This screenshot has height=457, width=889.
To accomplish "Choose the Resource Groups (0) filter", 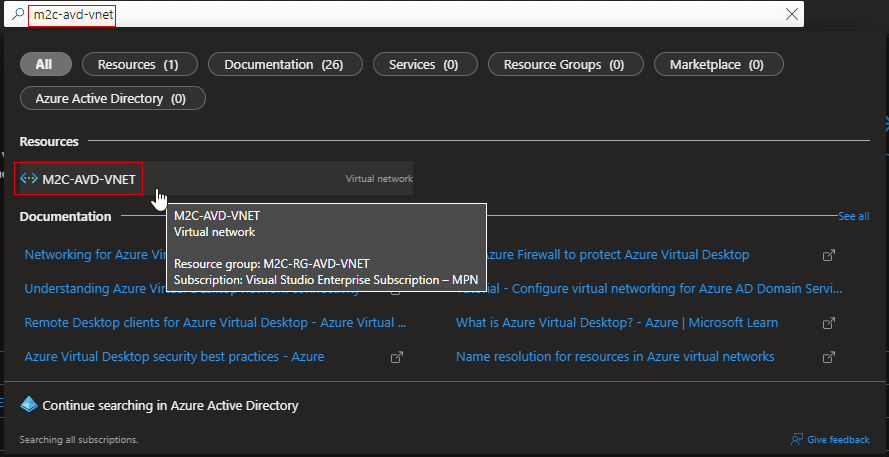I will pos(563,64).
